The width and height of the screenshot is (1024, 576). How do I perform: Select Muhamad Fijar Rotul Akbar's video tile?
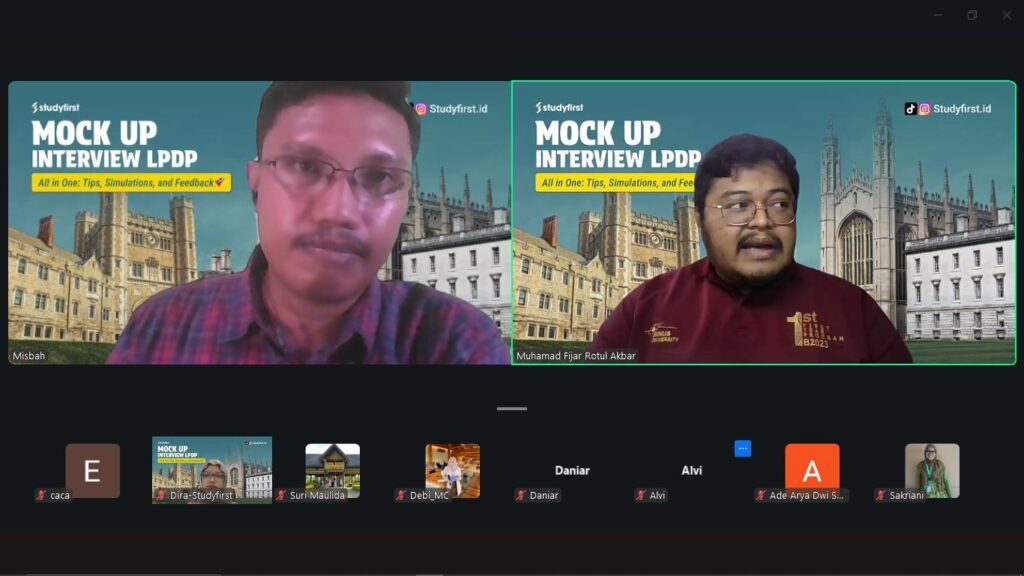(x=763, y=222)
